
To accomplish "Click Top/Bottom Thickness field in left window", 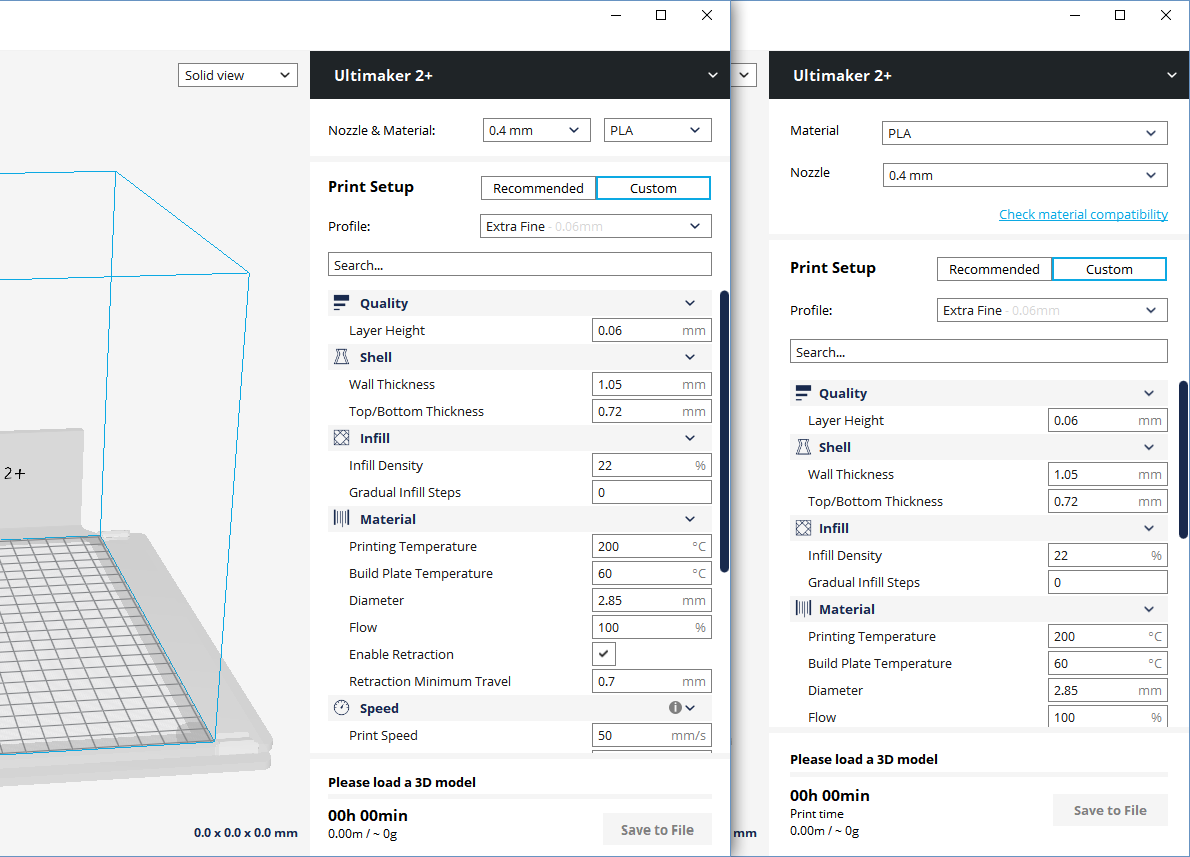I will click(x=652, y=411).
